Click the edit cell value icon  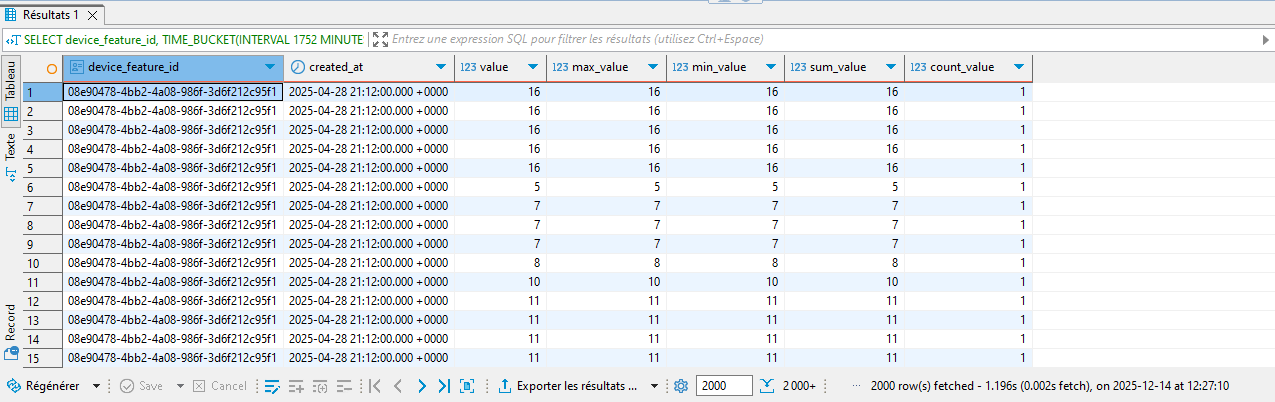(x=271, y=386)
